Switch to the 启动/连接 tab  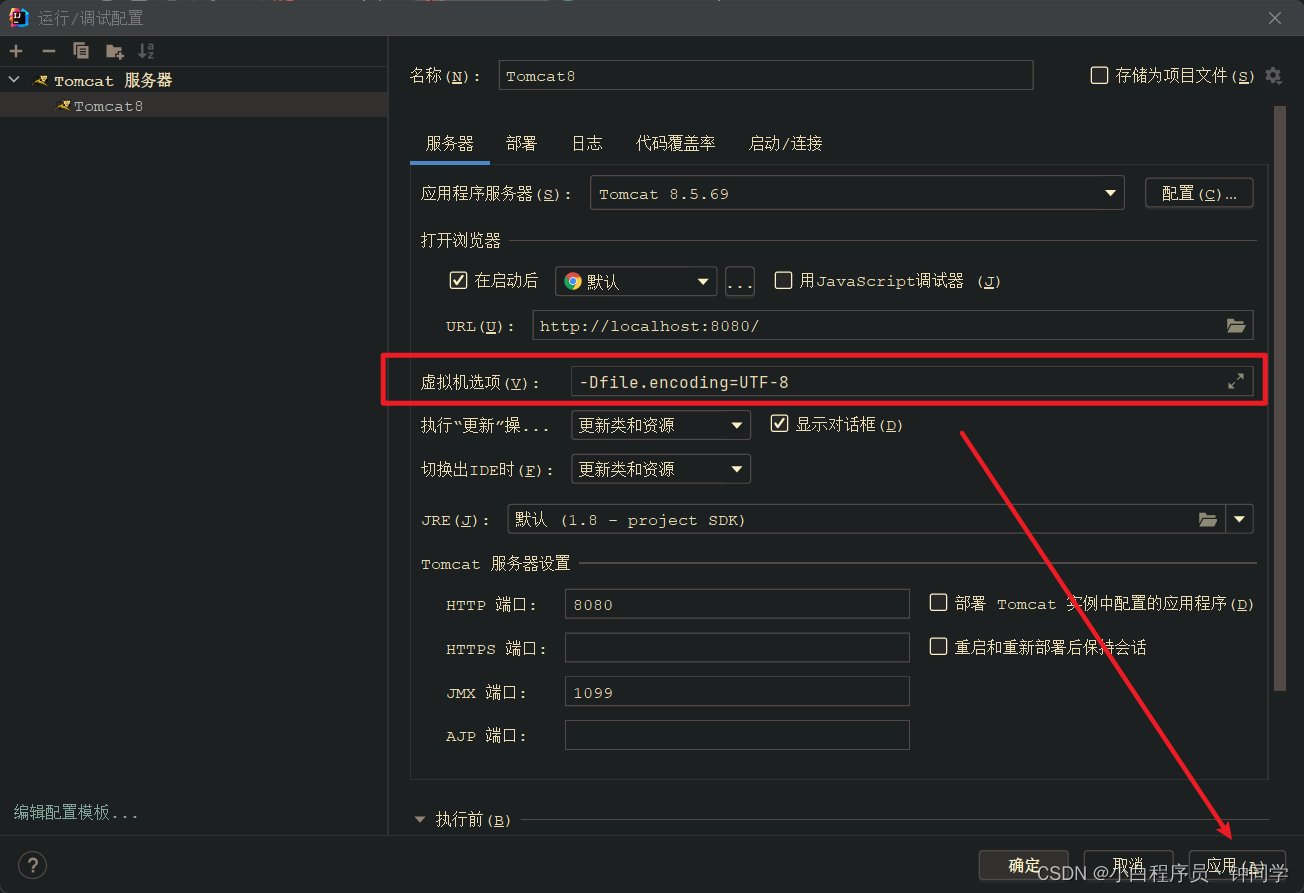coord(786,144)
